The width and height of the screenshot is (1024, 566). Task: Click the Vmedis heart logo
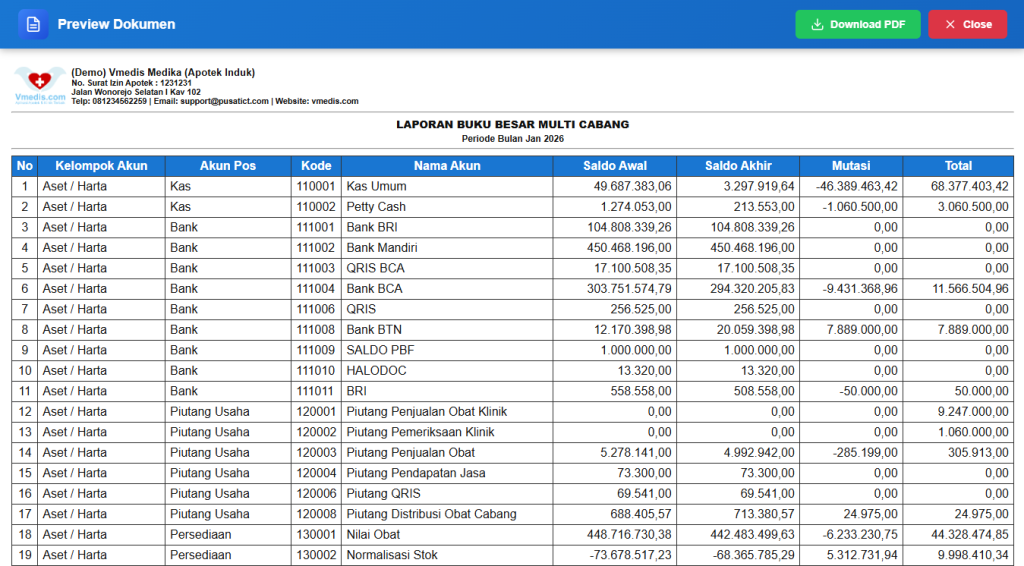coord(40,86)
